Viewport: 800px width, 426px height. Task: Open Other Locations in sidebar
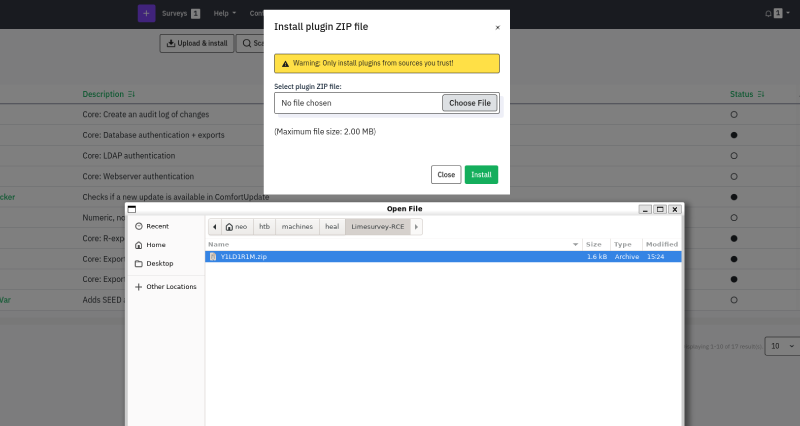click(x=170, y=287)
